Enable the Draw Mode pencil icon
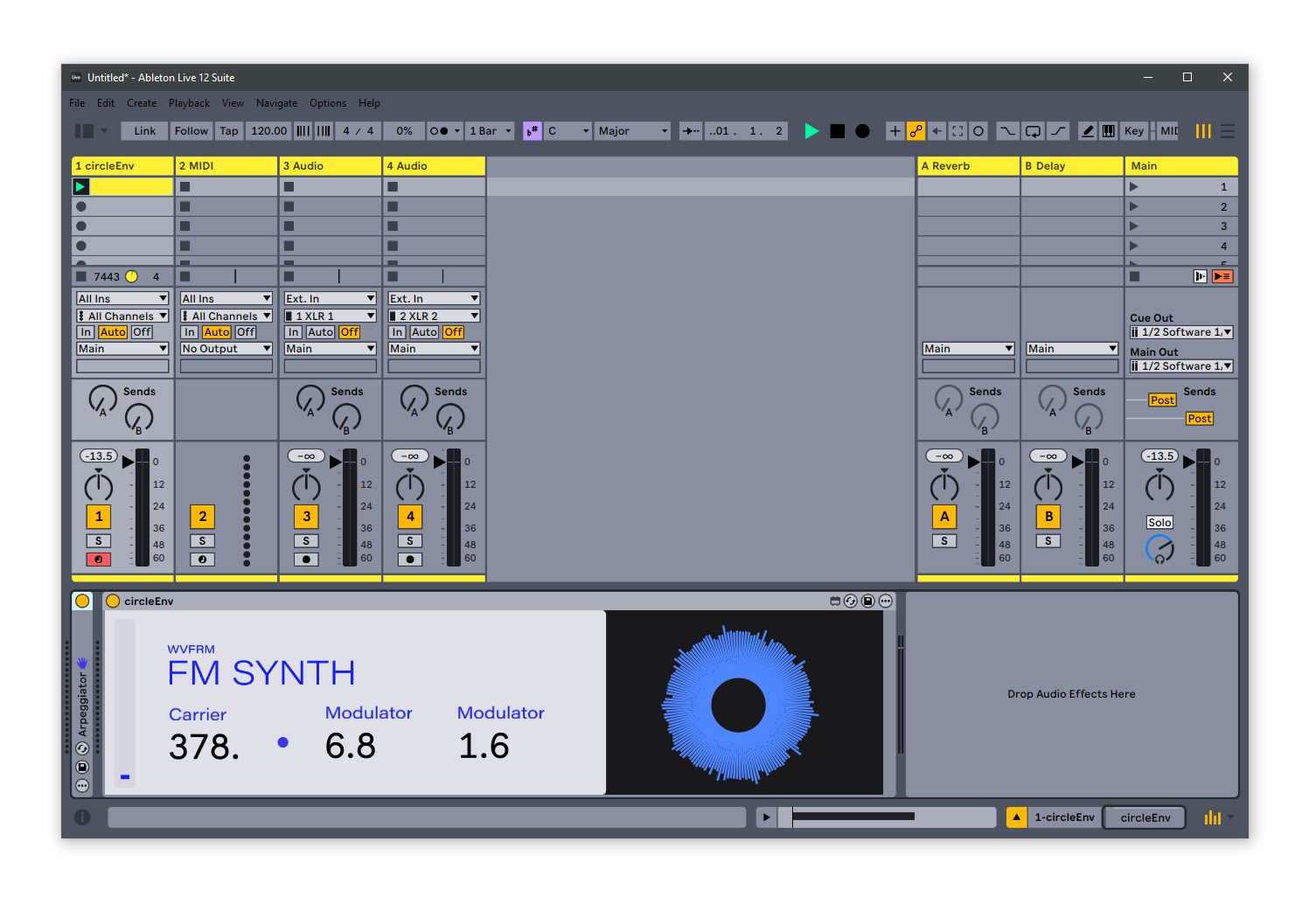Image resolution: width=1316 pixels, height=897 pixels. click(x=1087, y=131)
